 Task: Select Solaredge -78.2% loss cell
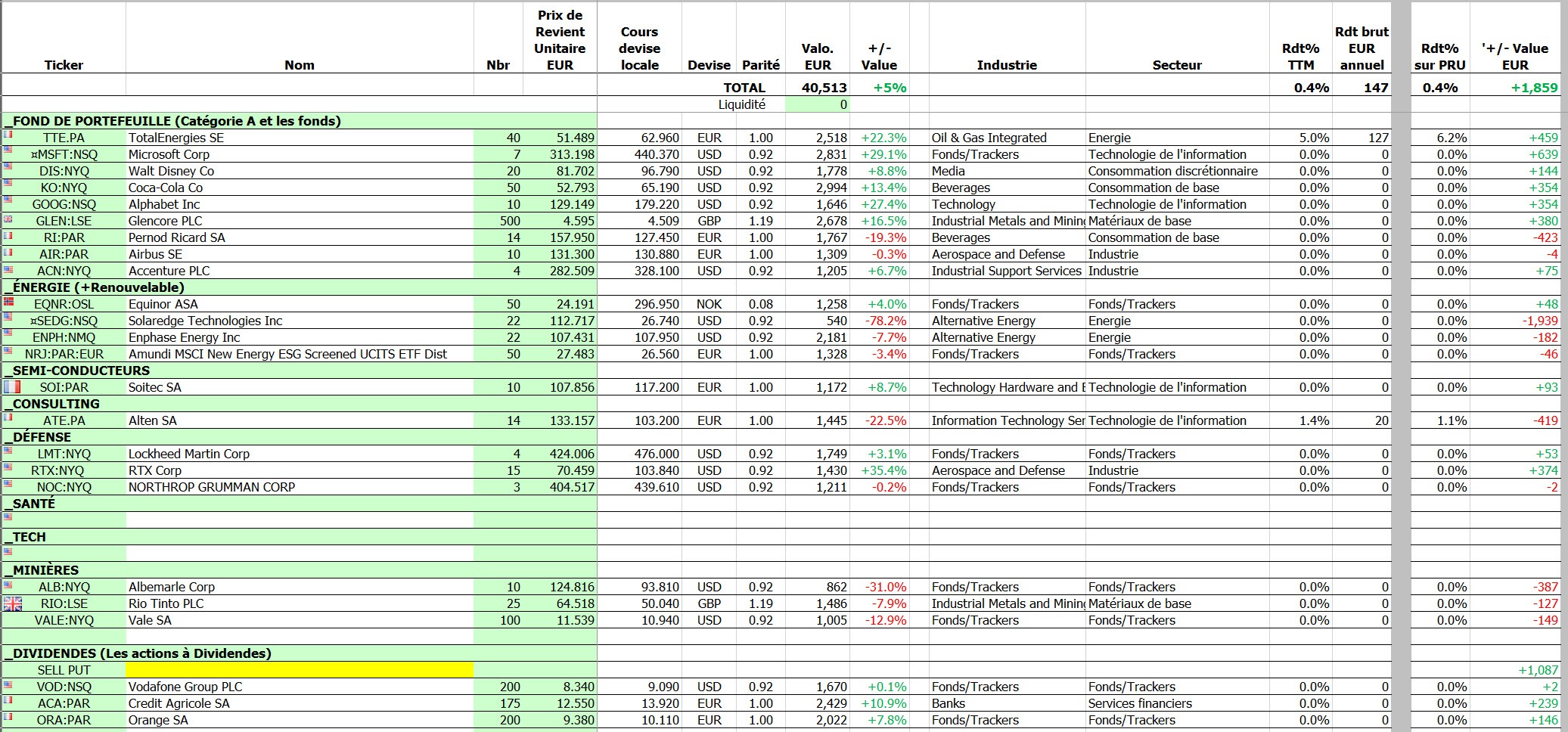880,321
